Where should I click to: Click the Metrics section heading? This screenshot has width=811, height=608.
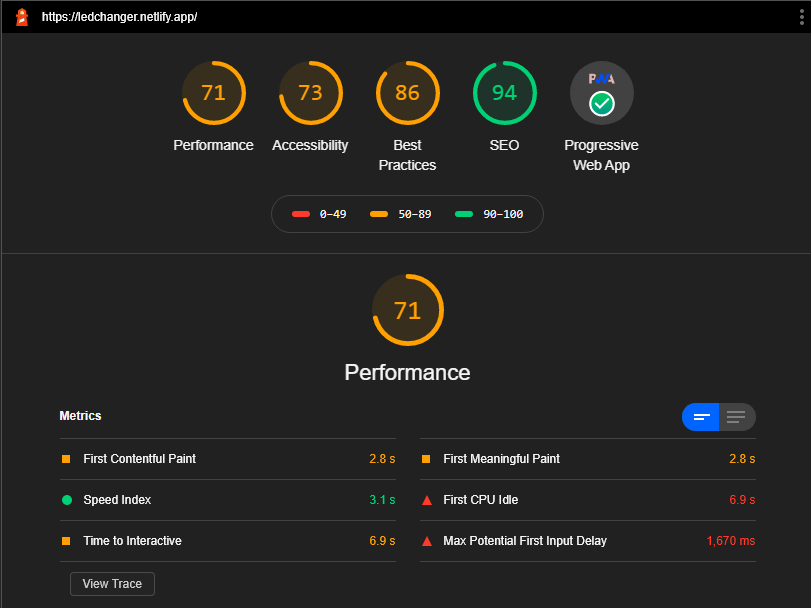(x=80, y=416)
